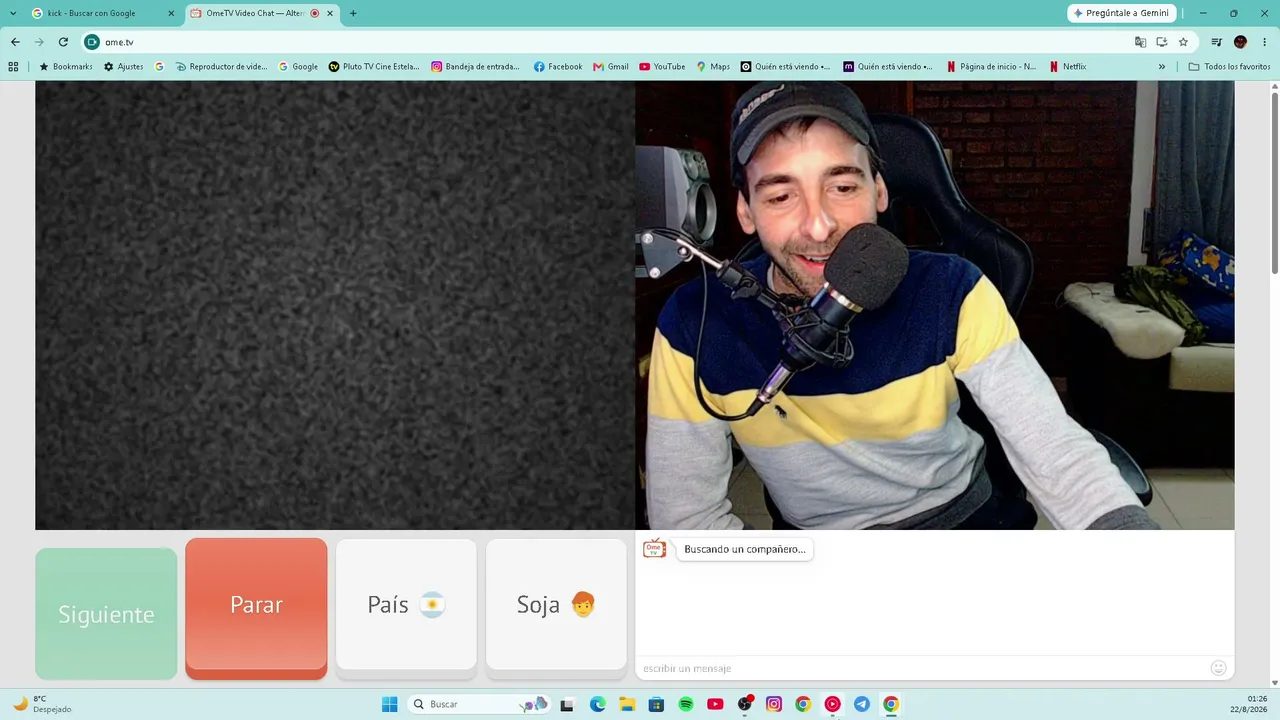1280x720 pixels.
Task: Expand the hidden bookmarks overflow chevron
Action: click(x=1162, y=67)
